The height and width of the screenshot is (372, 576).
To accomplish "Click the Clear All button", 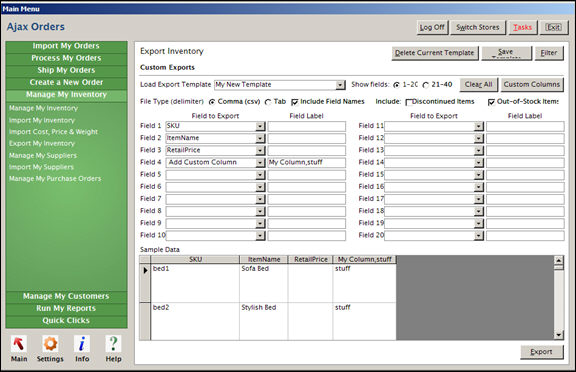I will click(x=478, y=84).
